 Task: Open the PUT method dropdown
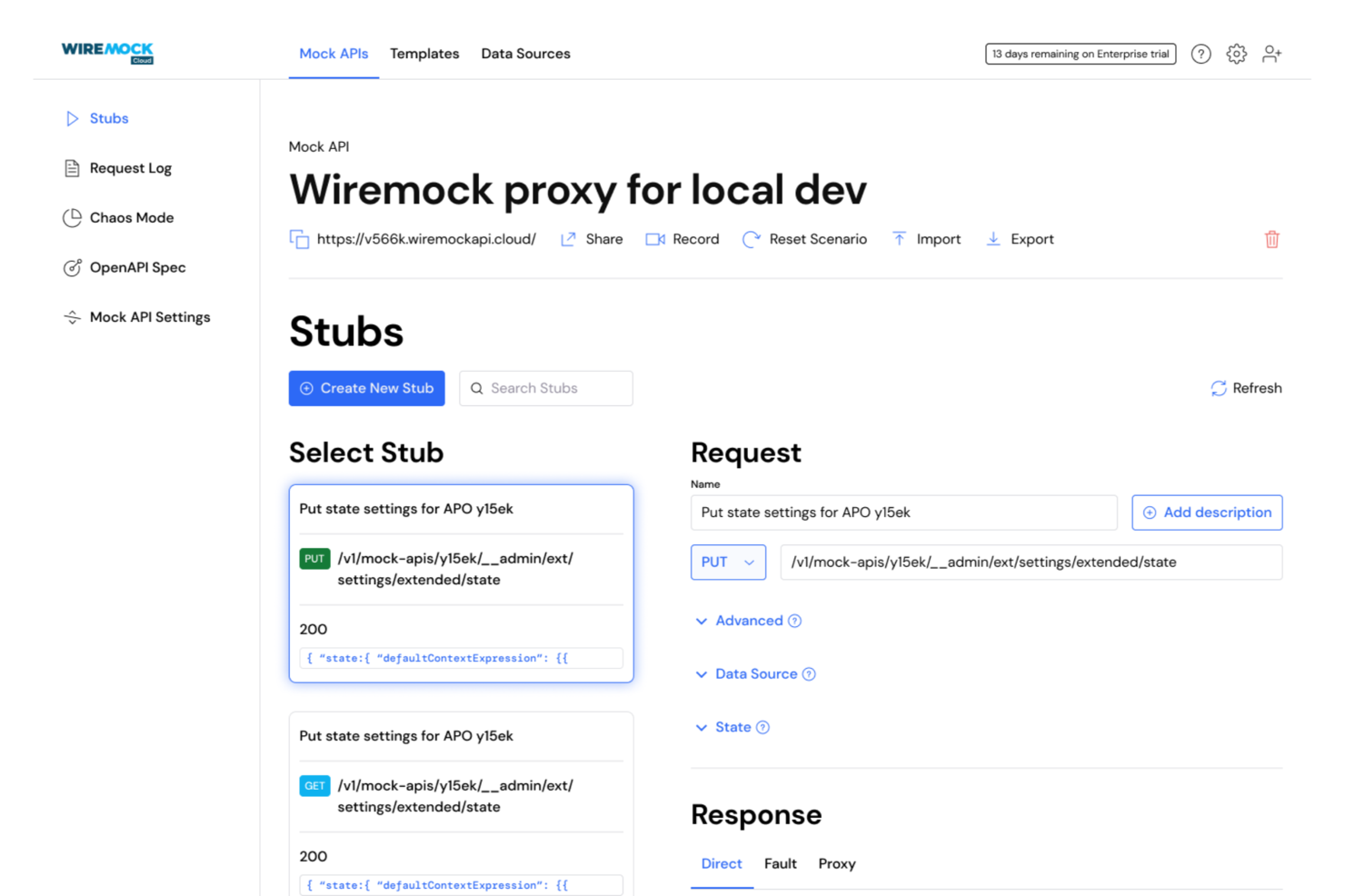click(x=728, y=562)
